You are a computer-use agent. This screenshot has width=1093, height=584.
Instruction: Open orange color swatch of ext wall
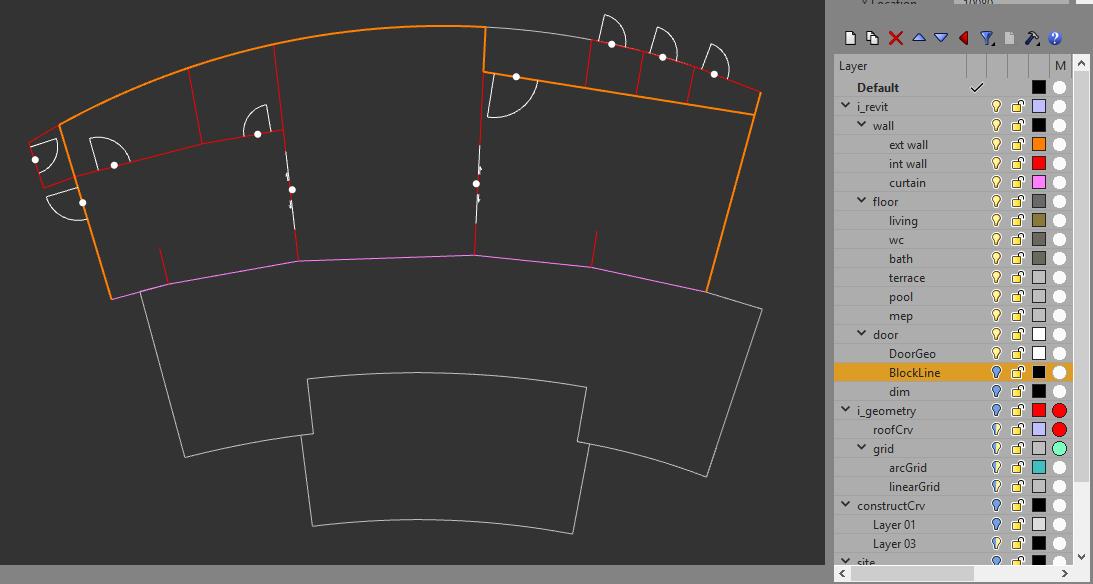click(x=1039, y=145)
